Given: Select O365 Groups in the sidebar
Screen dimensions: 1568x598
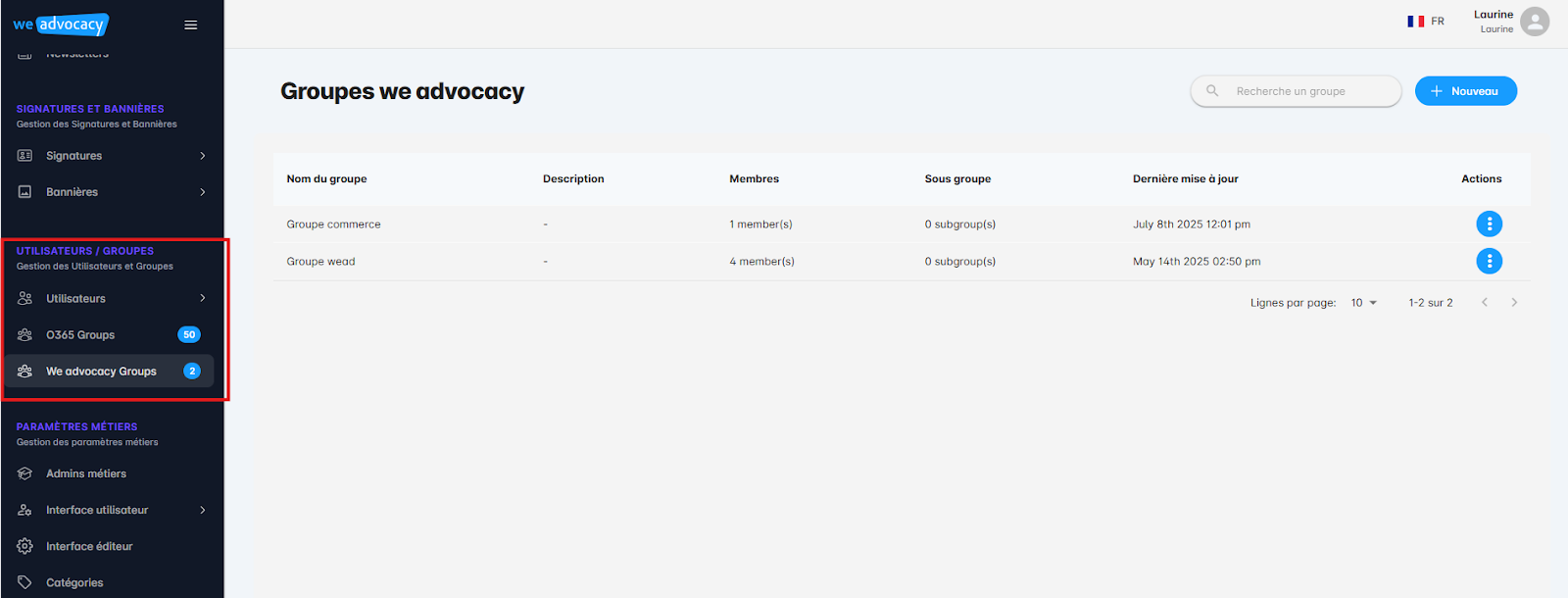Looking at the screenshot, I should 110,335.
